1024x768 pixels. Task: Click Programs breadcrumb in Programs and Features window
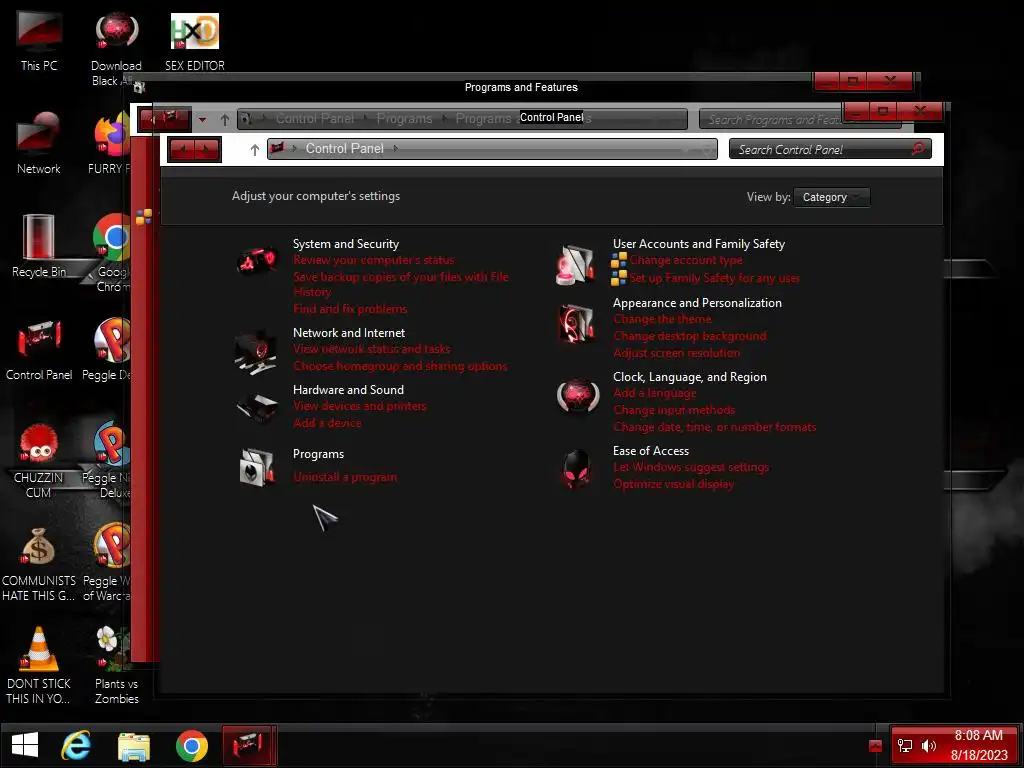pyautogui.click(x=404, y=118)
